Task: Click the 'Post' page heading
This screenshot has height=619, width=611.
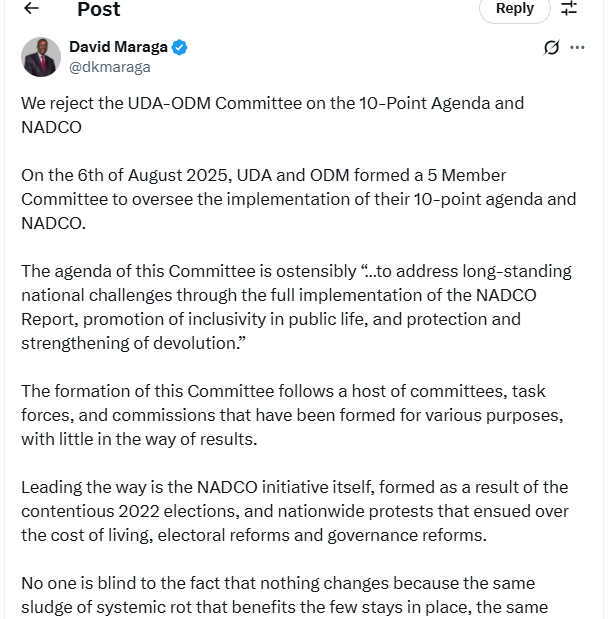Action: (x=98, y=9)
